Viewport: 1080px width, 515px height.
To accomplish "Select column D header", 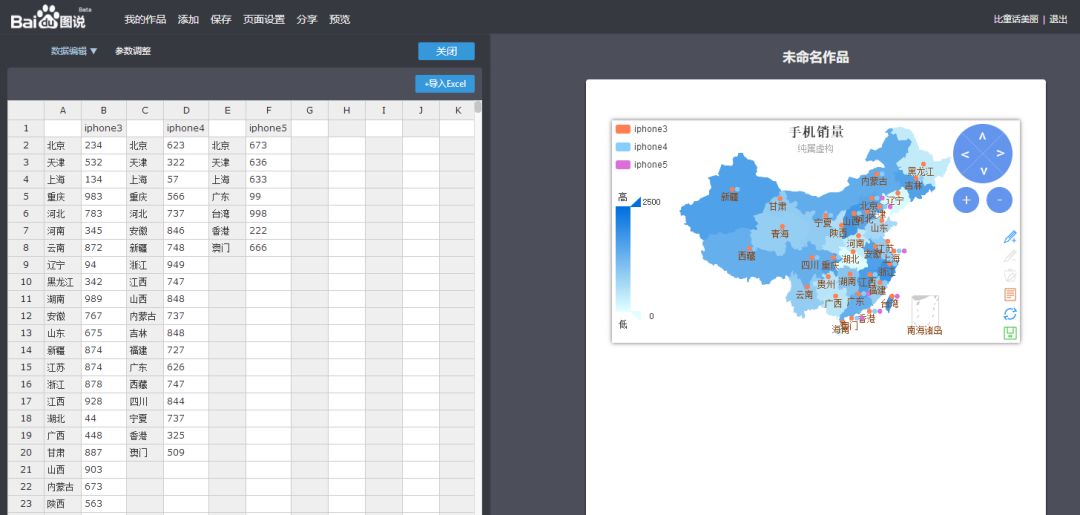I will coord(186,110).
